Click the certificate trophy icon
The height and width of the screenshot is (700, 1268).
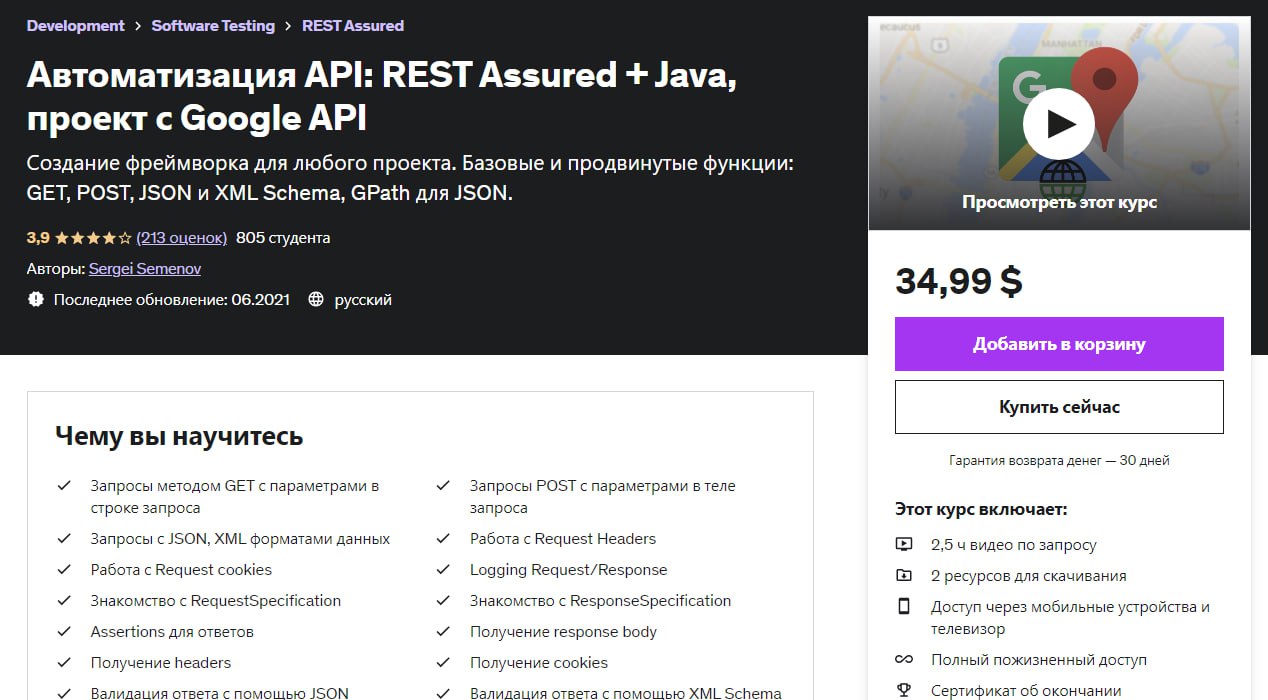tap(904, 691)
